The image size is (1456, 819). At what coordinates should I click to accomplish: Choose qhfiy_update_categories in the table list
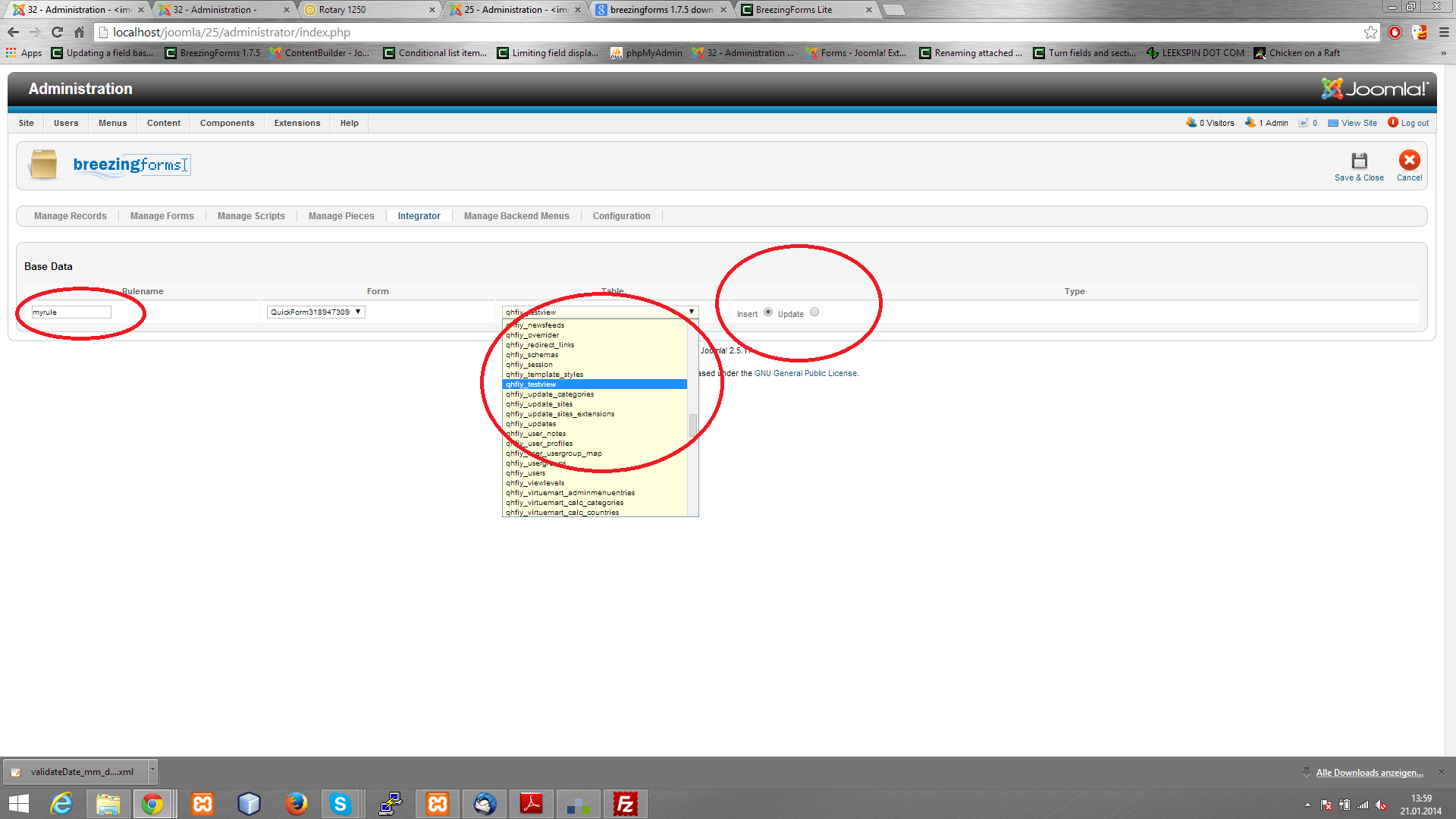595,394
